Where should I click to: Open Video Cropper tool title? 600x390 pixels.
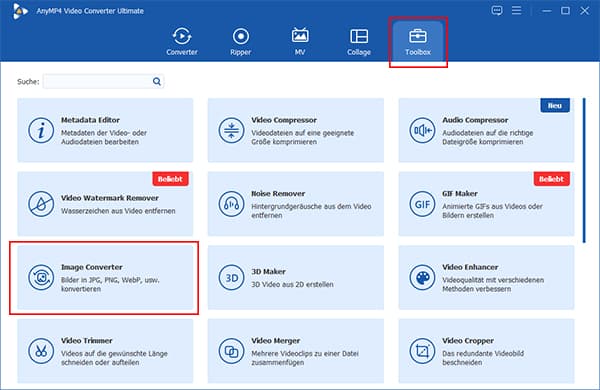coord(468,340)
